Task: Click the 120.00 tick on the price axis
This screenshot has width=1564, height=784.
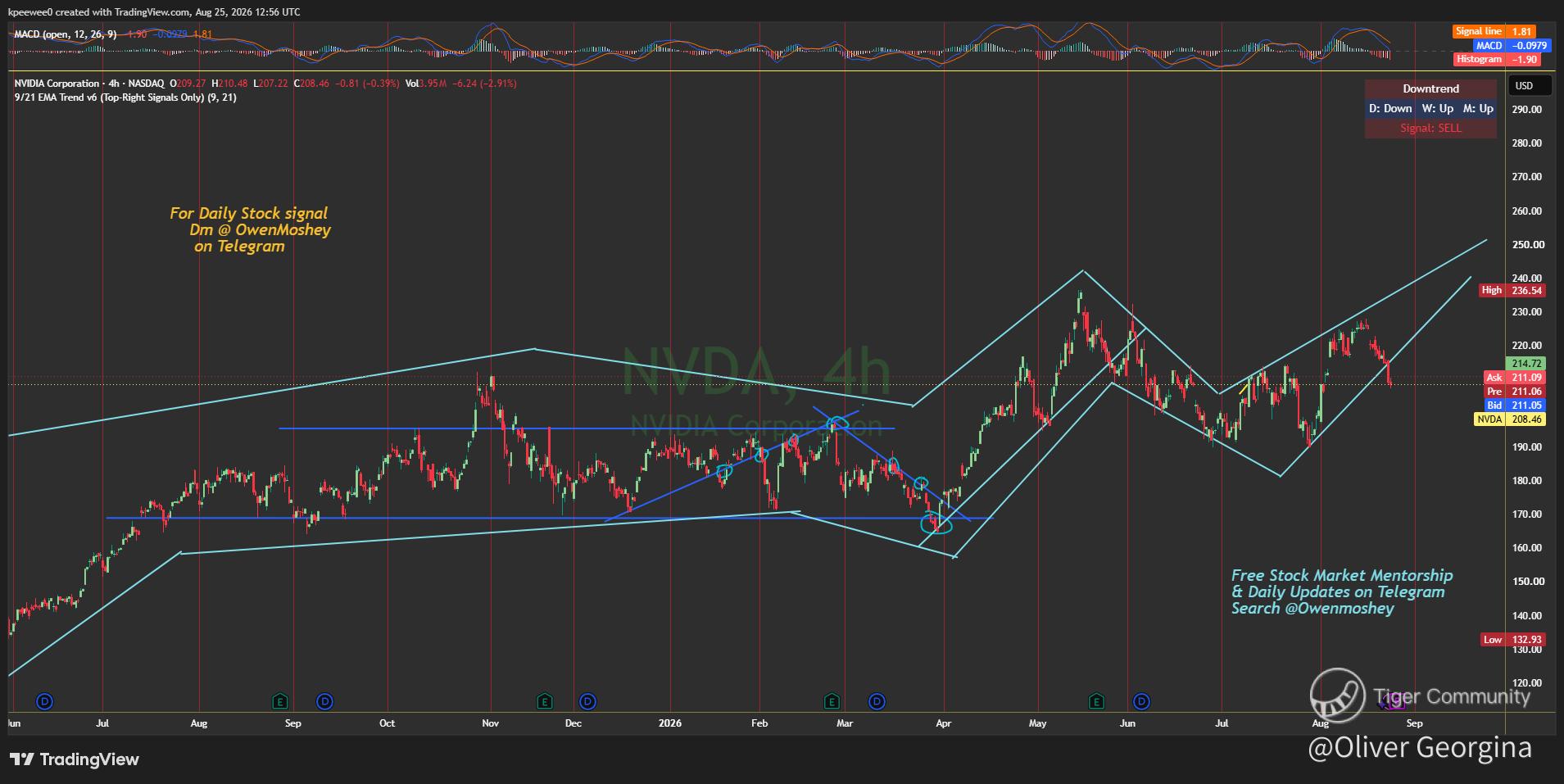Action: (x=1527, y=683)
